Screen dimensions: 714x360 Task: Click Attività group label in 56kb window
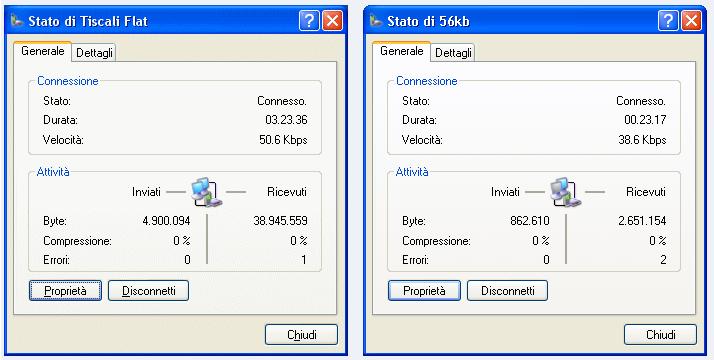tap(412, 172)
